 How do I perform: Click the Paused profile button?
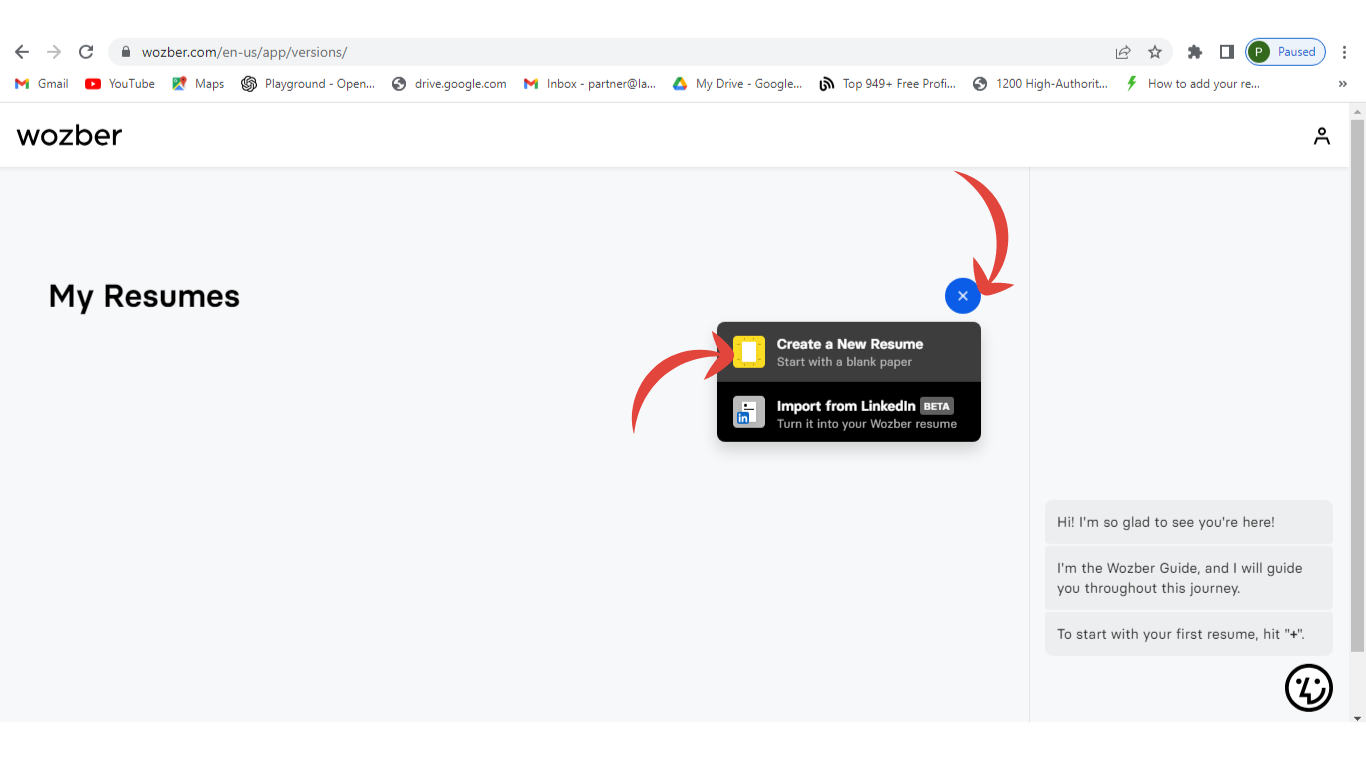click(1285, 52)
